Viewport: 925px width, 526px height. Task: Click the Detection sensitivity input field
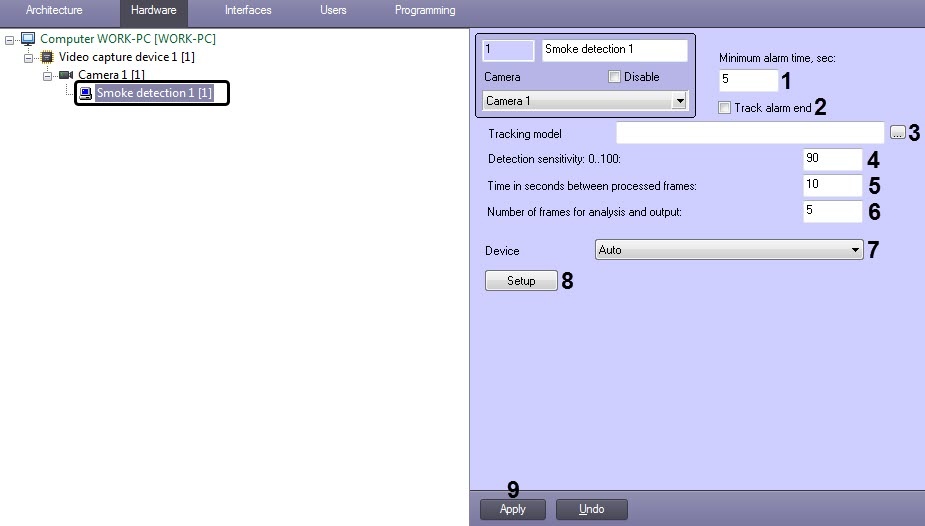[831, 159]
